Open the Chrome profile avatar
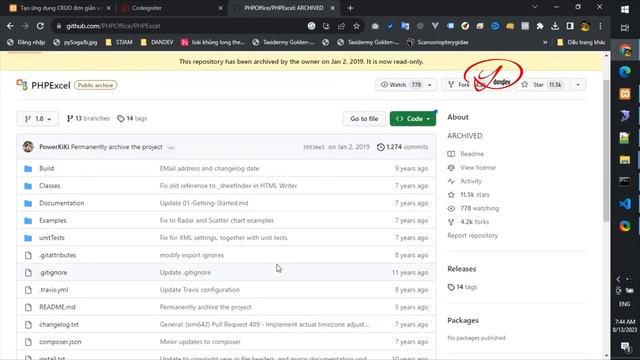640x360 pixels. tap(585, 26)
